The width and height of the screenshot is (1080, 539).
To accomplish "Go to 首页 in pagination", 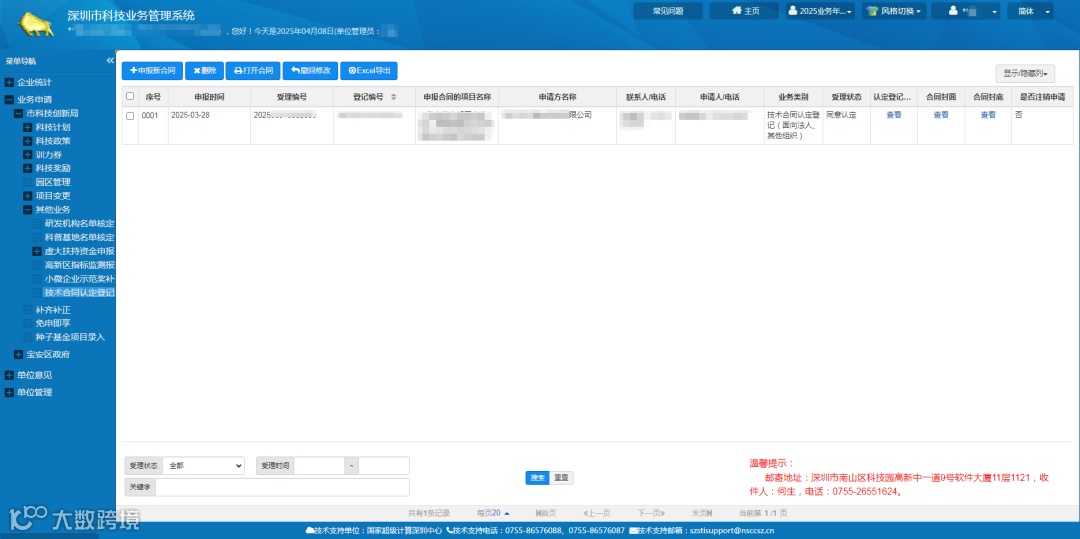I will point(546,513).
